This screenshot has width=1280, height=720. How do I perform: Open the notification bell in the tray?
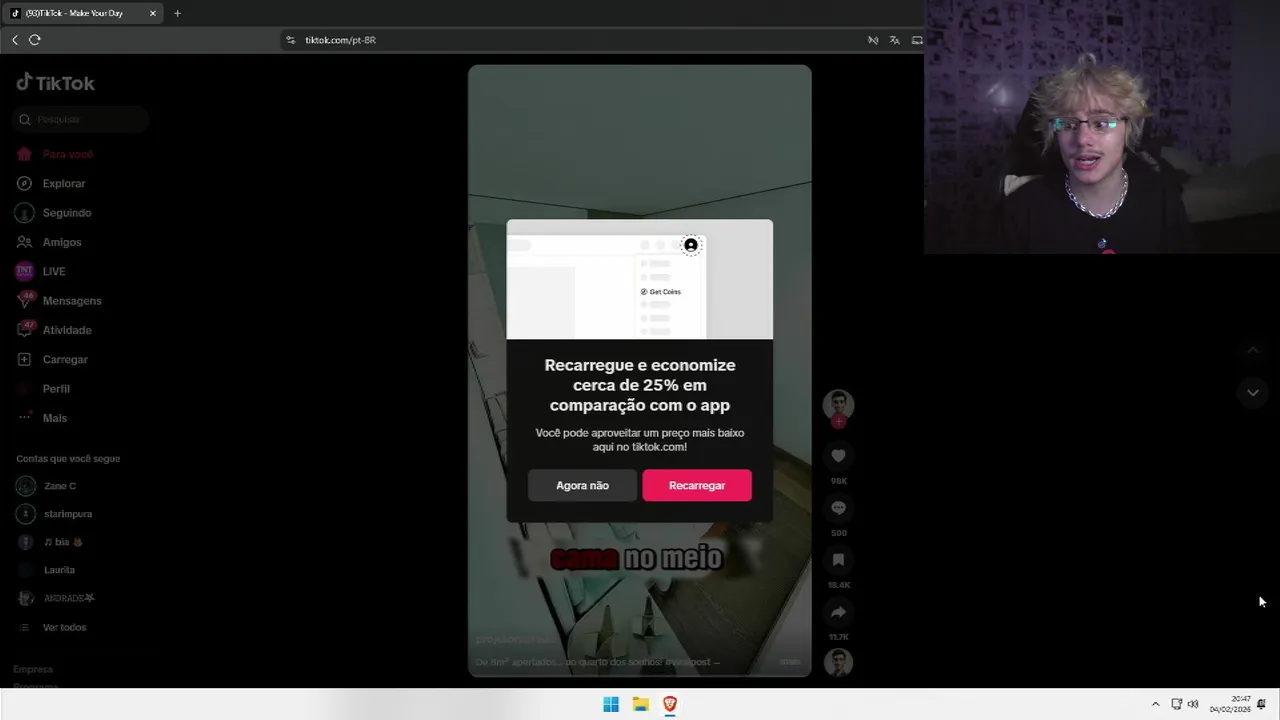coord(1262,704)
